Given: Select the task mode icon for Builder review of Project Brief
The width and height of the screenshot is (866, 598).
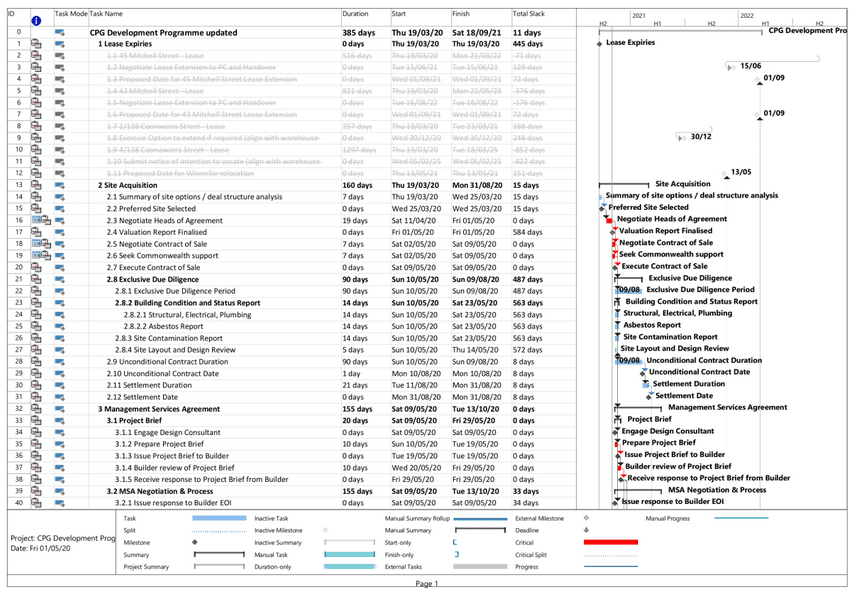Looking at the screenshot, I should coord(60,468).
